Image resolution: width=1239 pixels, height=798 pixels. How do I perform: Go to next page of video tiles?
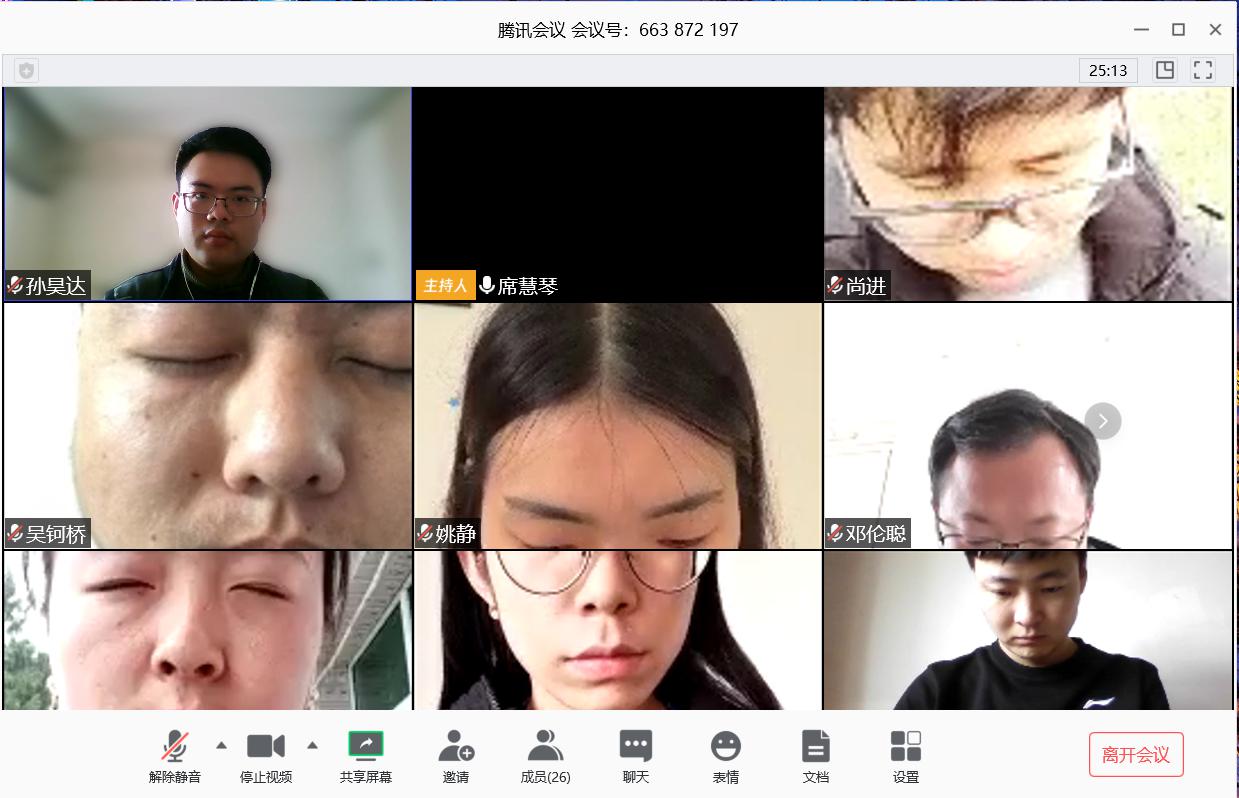(x=1103, y=421)
